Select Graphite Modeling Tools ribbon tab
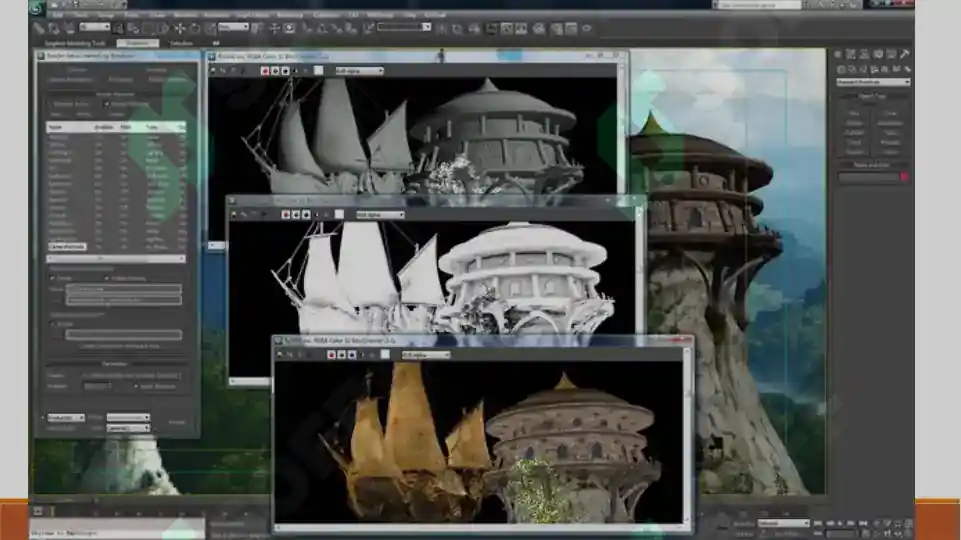961x540 pixels. click(75, 44)
